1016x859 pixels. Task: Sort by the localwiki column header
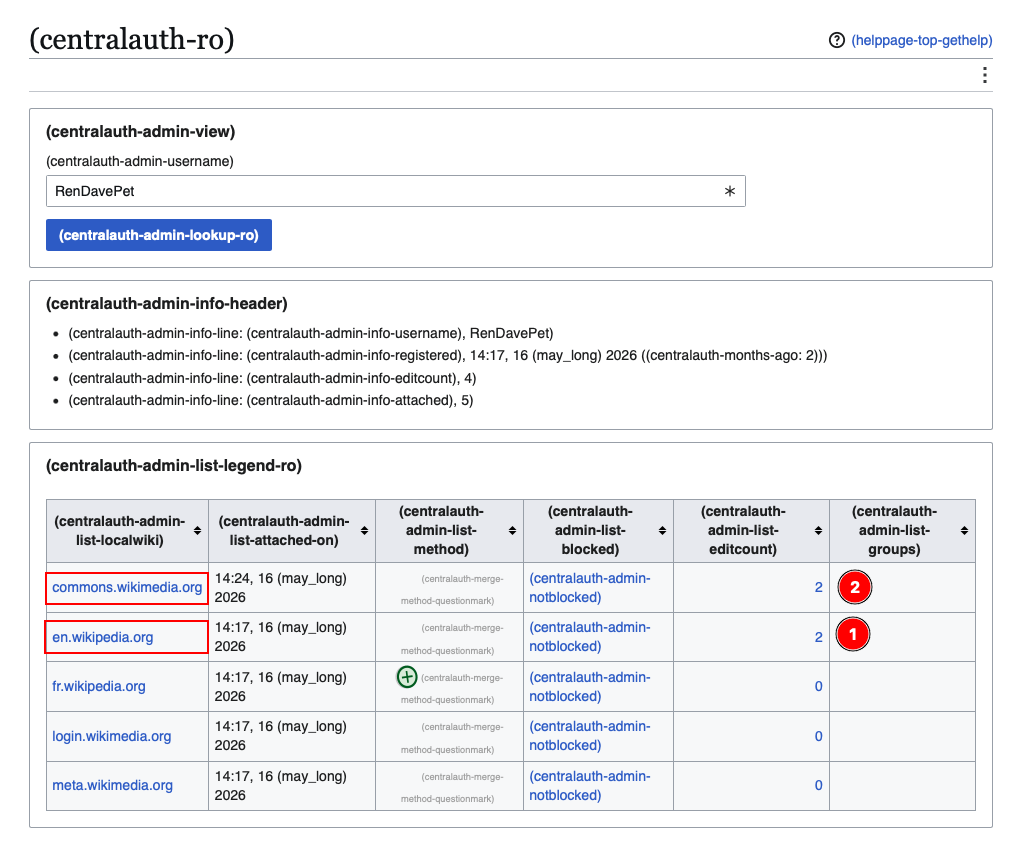pos(128,531)
